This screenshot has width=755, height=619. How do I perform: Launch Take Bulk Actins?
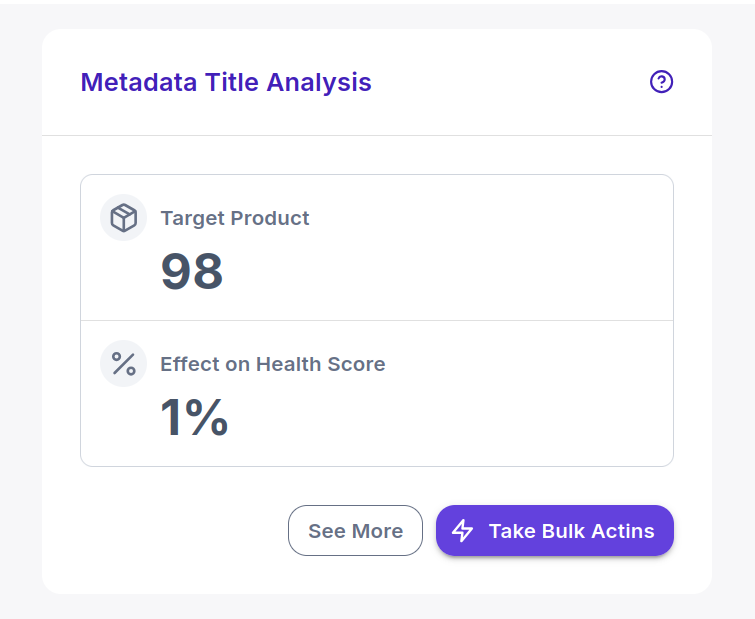pos(555,530)
